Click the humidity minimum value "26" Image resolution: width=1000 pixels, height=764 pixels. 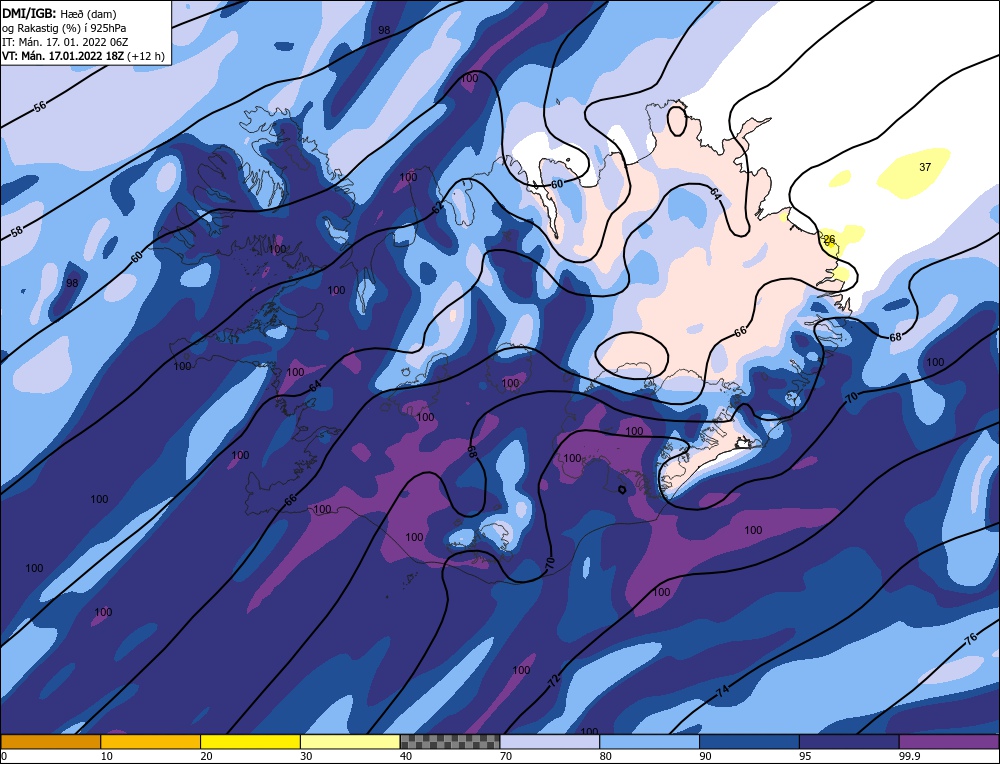click(x=829, y=240)
